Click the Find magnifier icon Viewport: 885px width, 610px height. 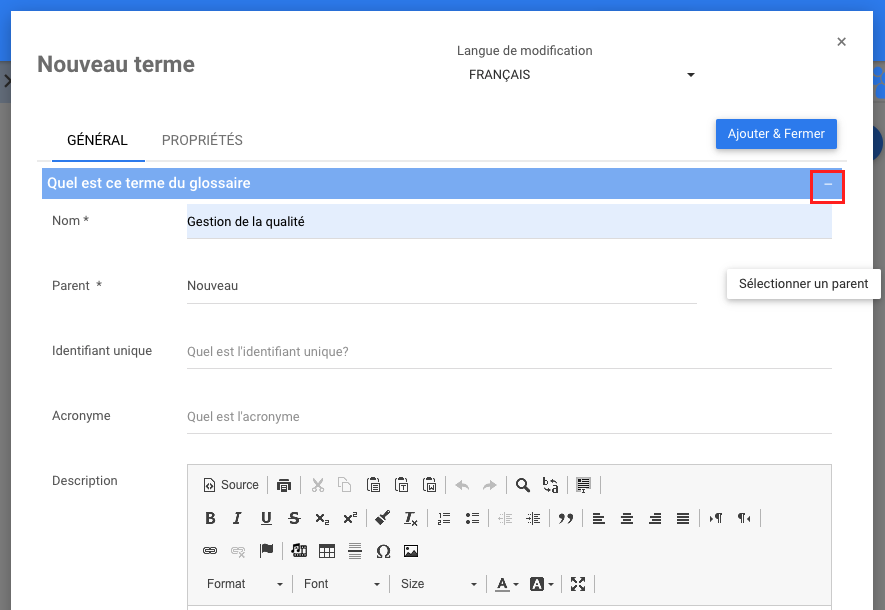click(523, 485)
